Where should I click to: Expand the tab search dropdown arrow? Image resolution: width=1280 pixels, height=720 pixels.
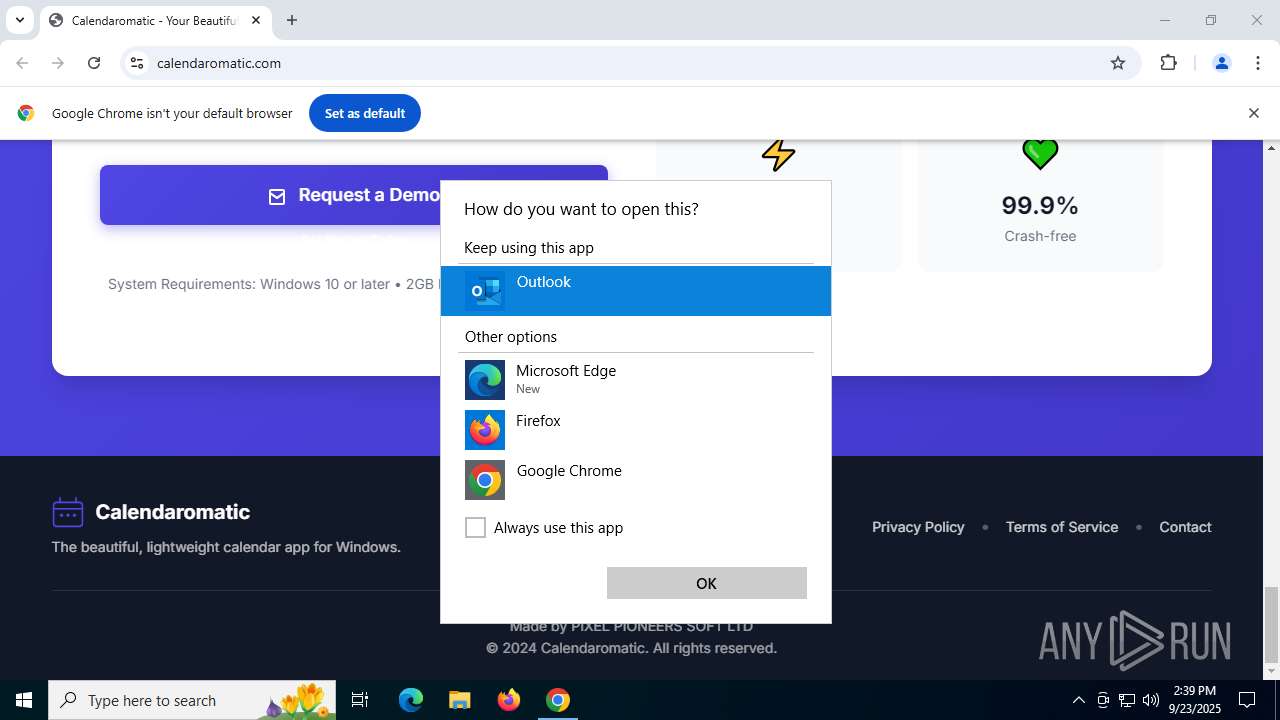pos(19,20)
